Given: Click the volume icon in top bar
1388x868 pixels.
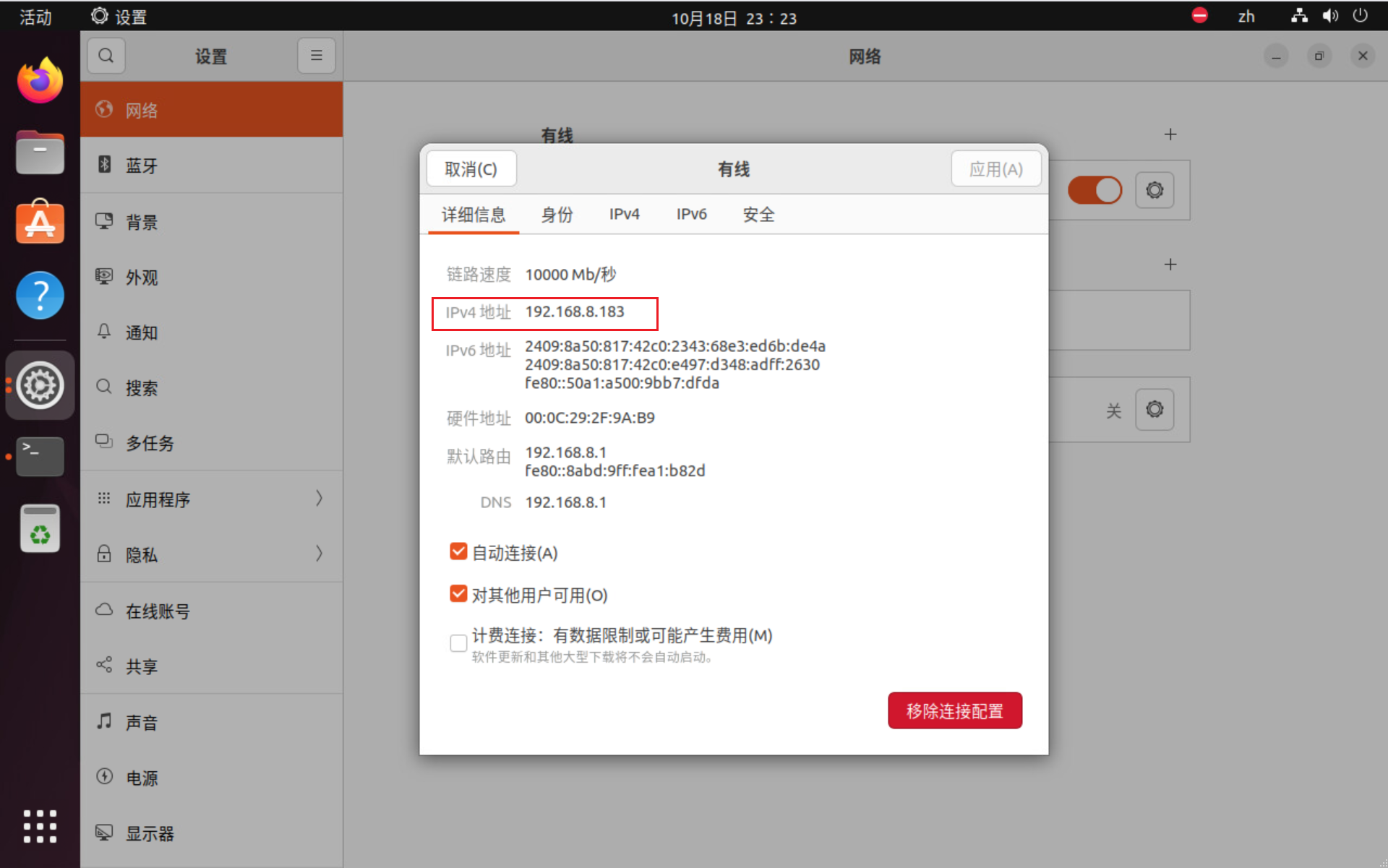Looking at the screenshot, I should tap(1329, 16).
